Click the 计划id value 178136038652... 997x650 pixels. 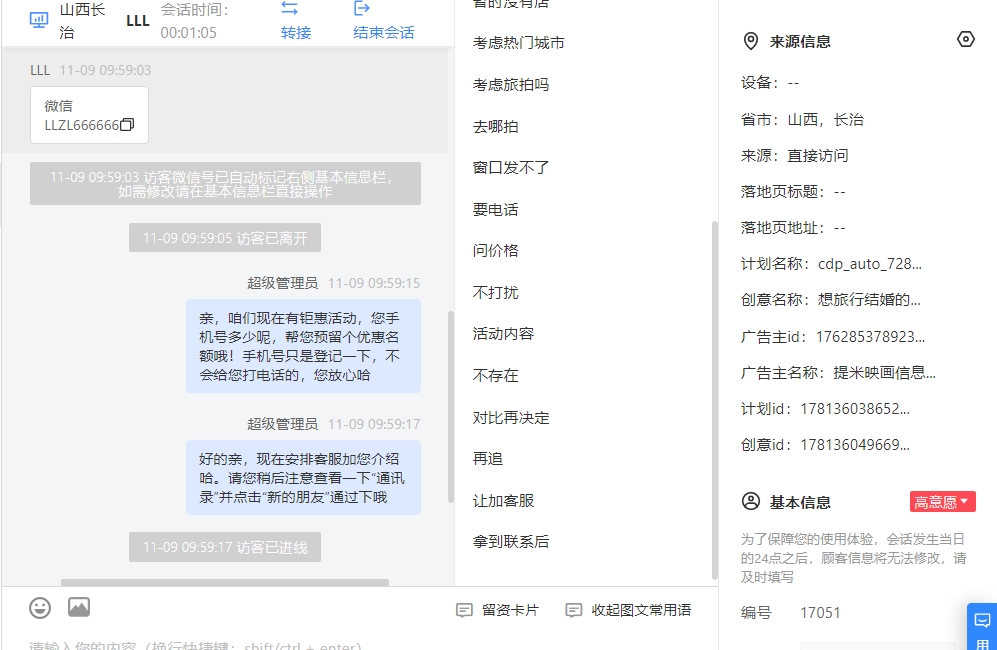coord(855,409)
